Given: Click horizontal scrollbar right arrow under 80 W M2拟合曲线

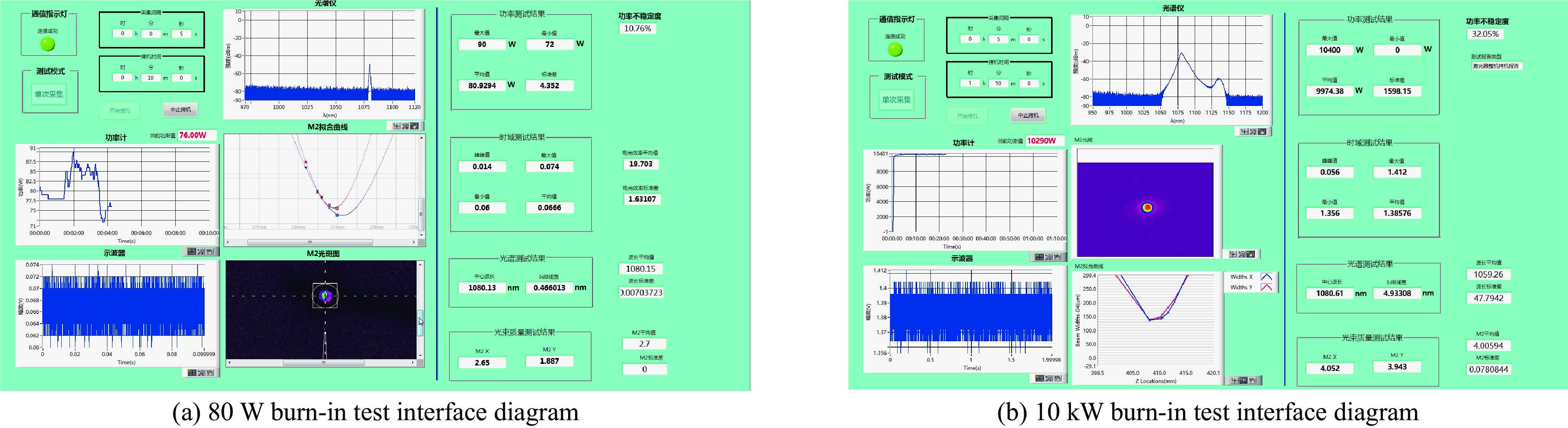Looking at the screenshot, I should pyautogui.click(x=414, y=242).
